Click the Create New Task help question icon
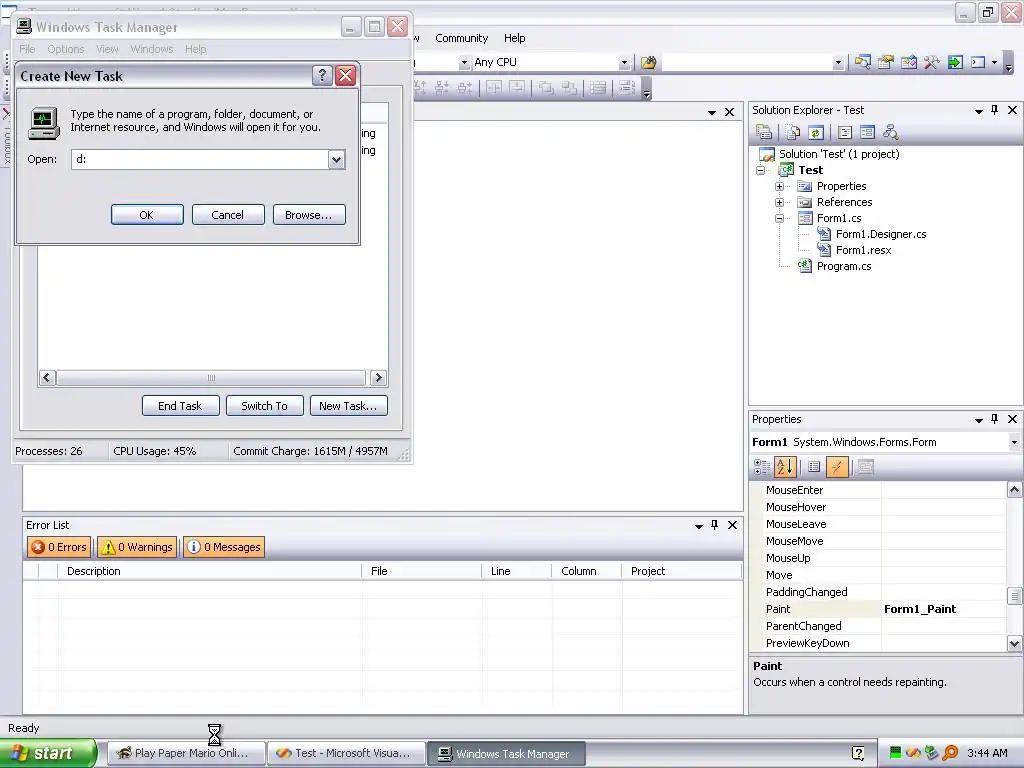 tap(322, 76)
